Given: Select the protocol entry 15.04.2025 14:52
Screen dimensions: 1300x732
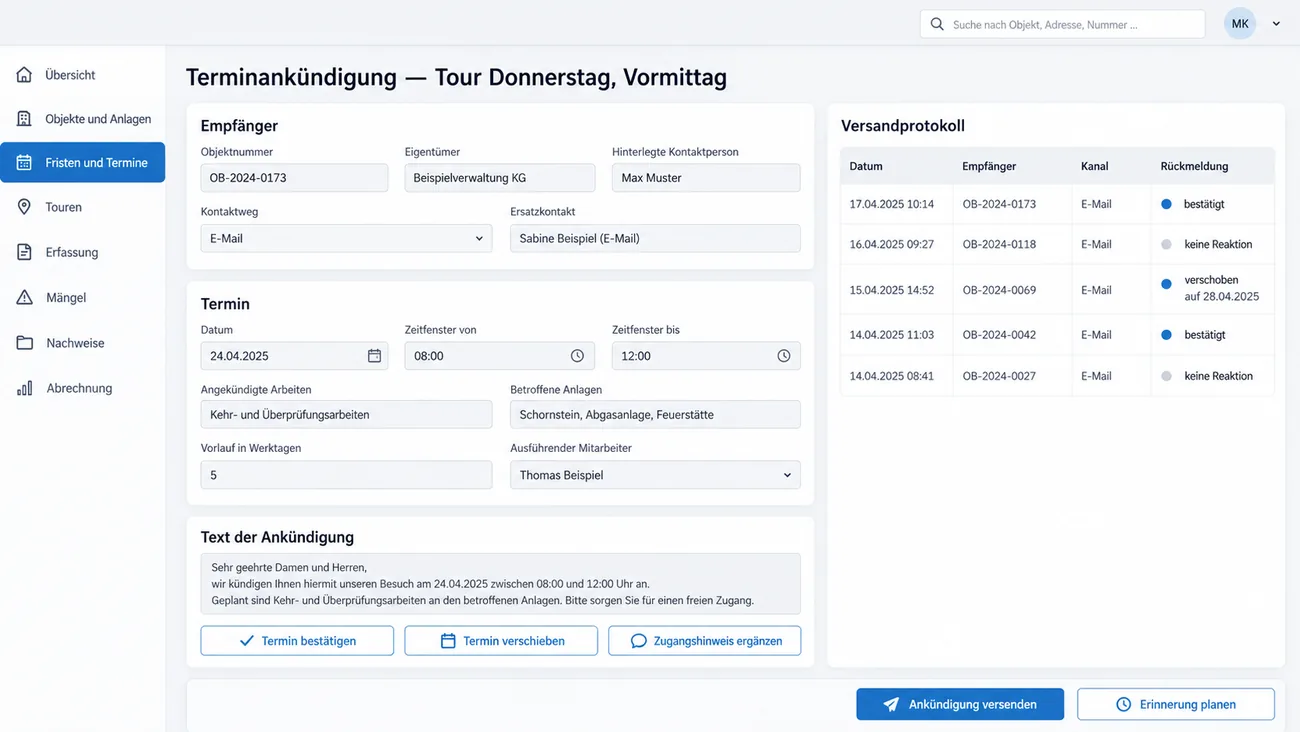Looking at the screenshot, I should point(1058,290).
